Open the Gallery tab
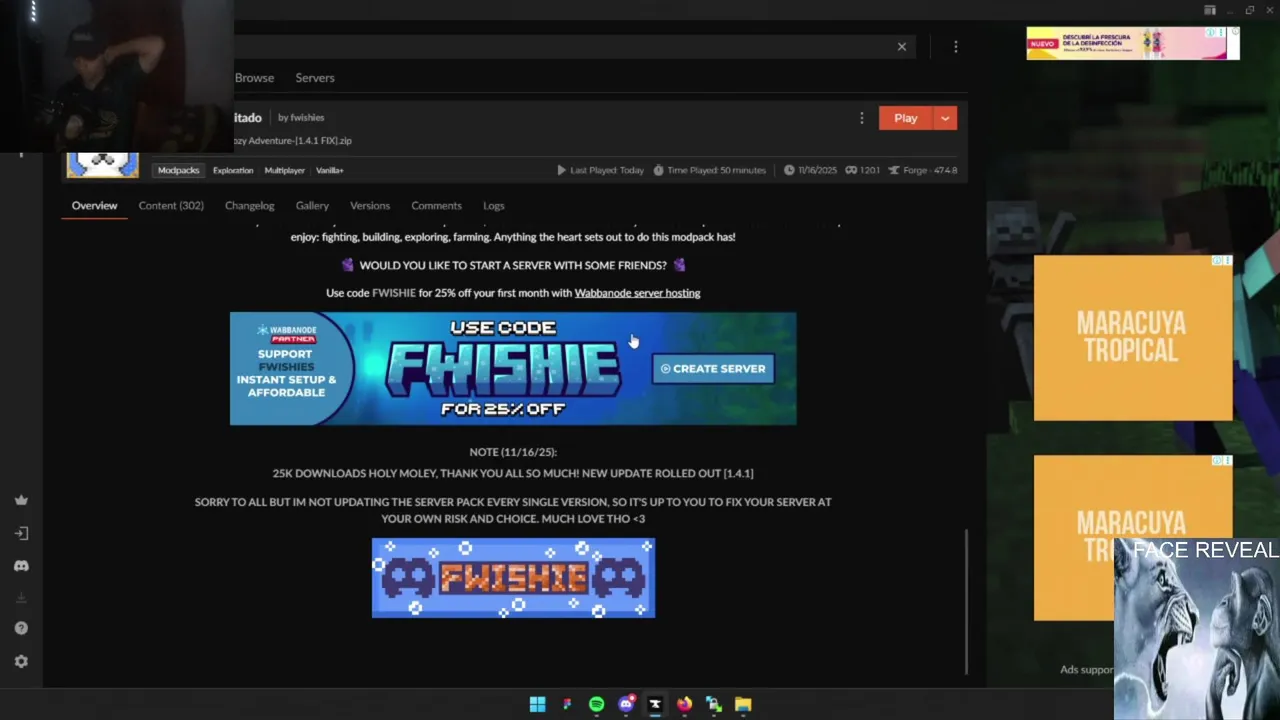The width and height of the screenshot is (1280, 720). tap(312, 205)
